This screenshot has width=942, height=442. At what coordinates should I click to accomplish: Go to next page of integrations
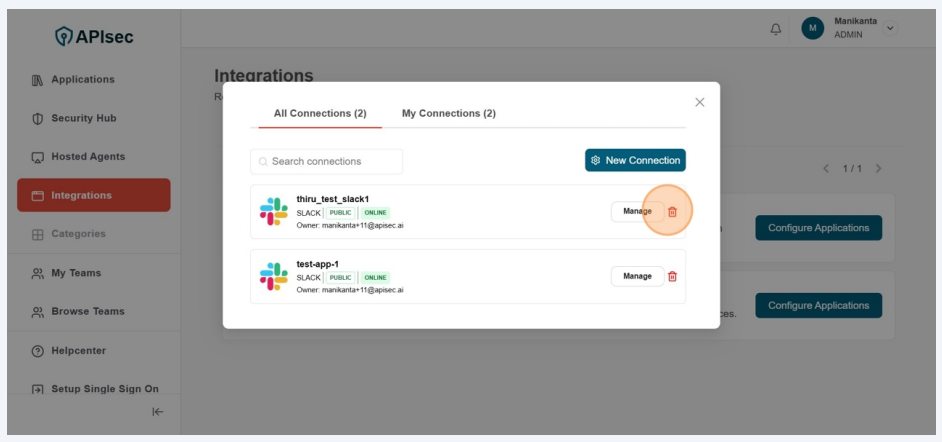click(878, 168)
